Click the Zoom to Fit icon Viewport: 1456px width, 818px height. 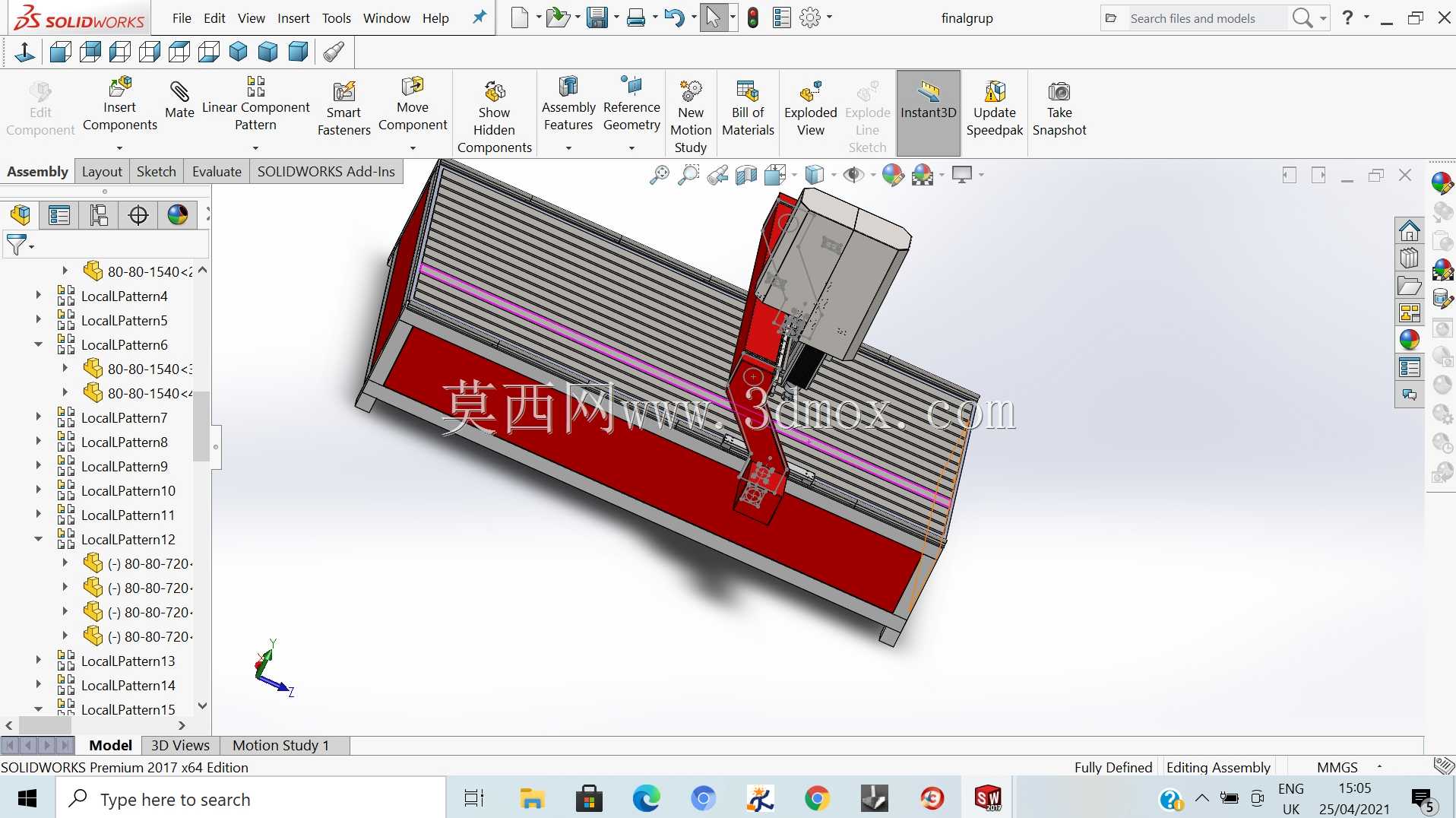point(659,176)
